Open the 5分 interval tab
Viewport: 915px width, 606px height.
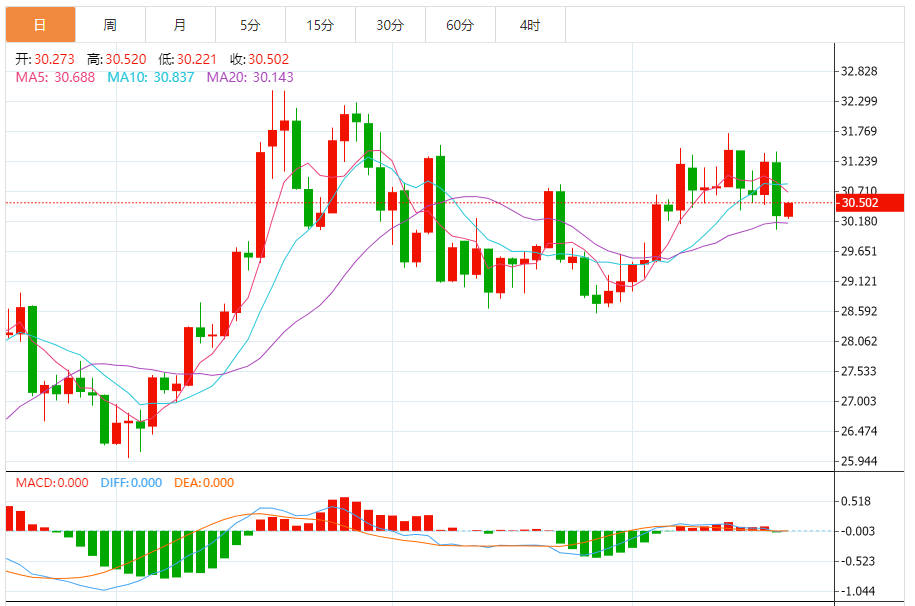[250, 25]
